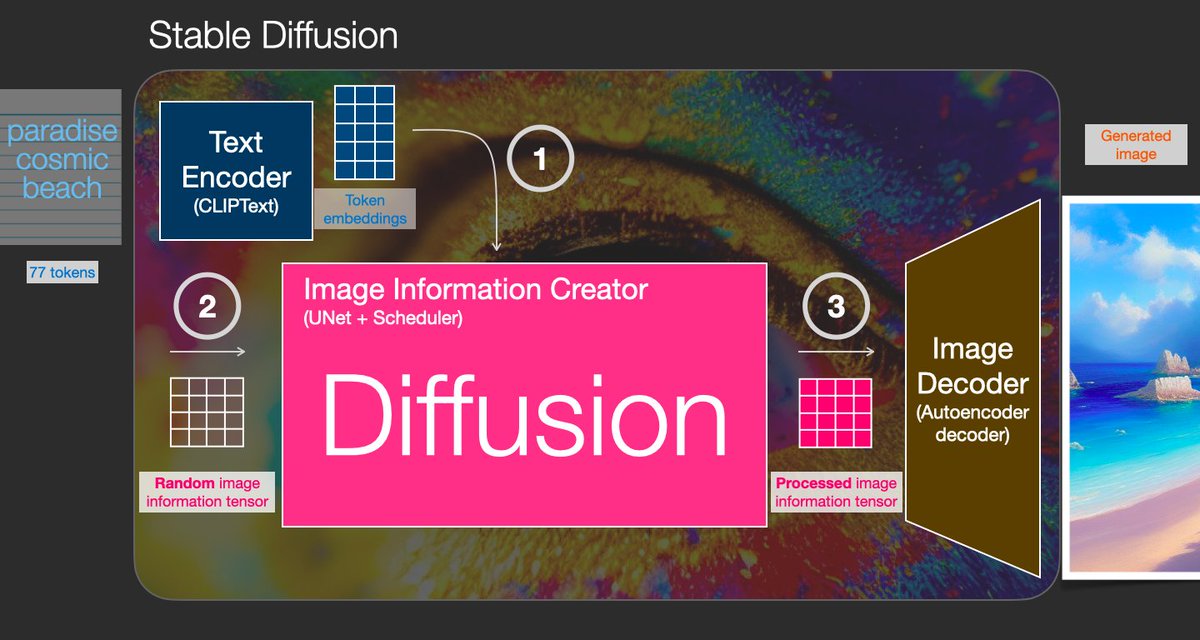Collapse the paradise cosmic beach prompt box
Viewport: 1200px width, 640px height.
tap(60, 162)
